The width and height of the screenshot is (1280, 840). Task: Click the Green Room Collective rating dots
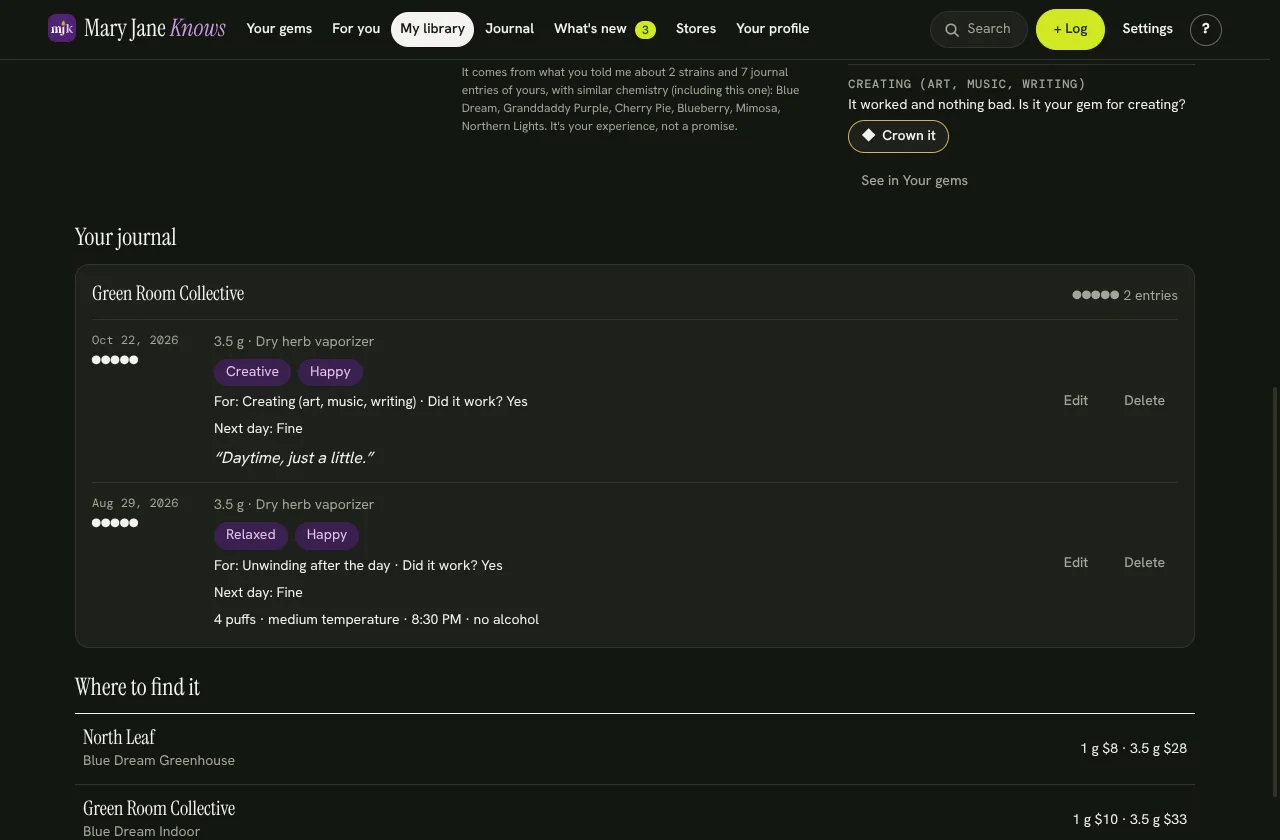coord(1095,295)
